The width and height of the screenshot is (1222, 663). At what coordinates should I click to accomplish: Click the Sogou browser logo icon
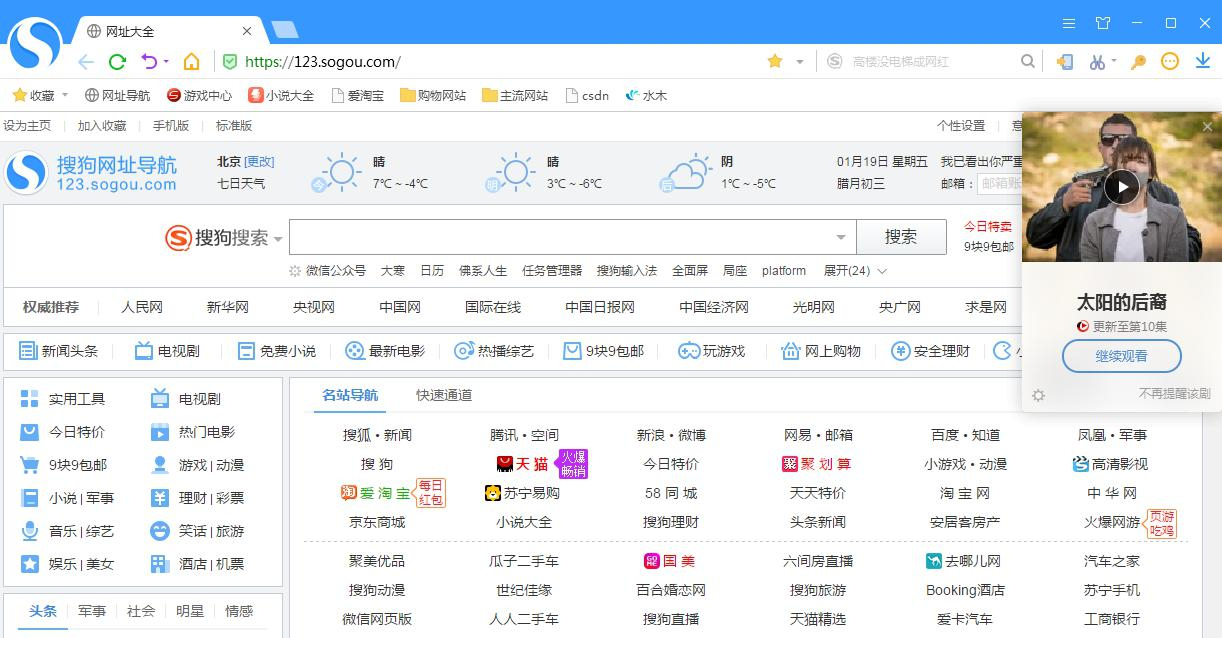(35, 45)
